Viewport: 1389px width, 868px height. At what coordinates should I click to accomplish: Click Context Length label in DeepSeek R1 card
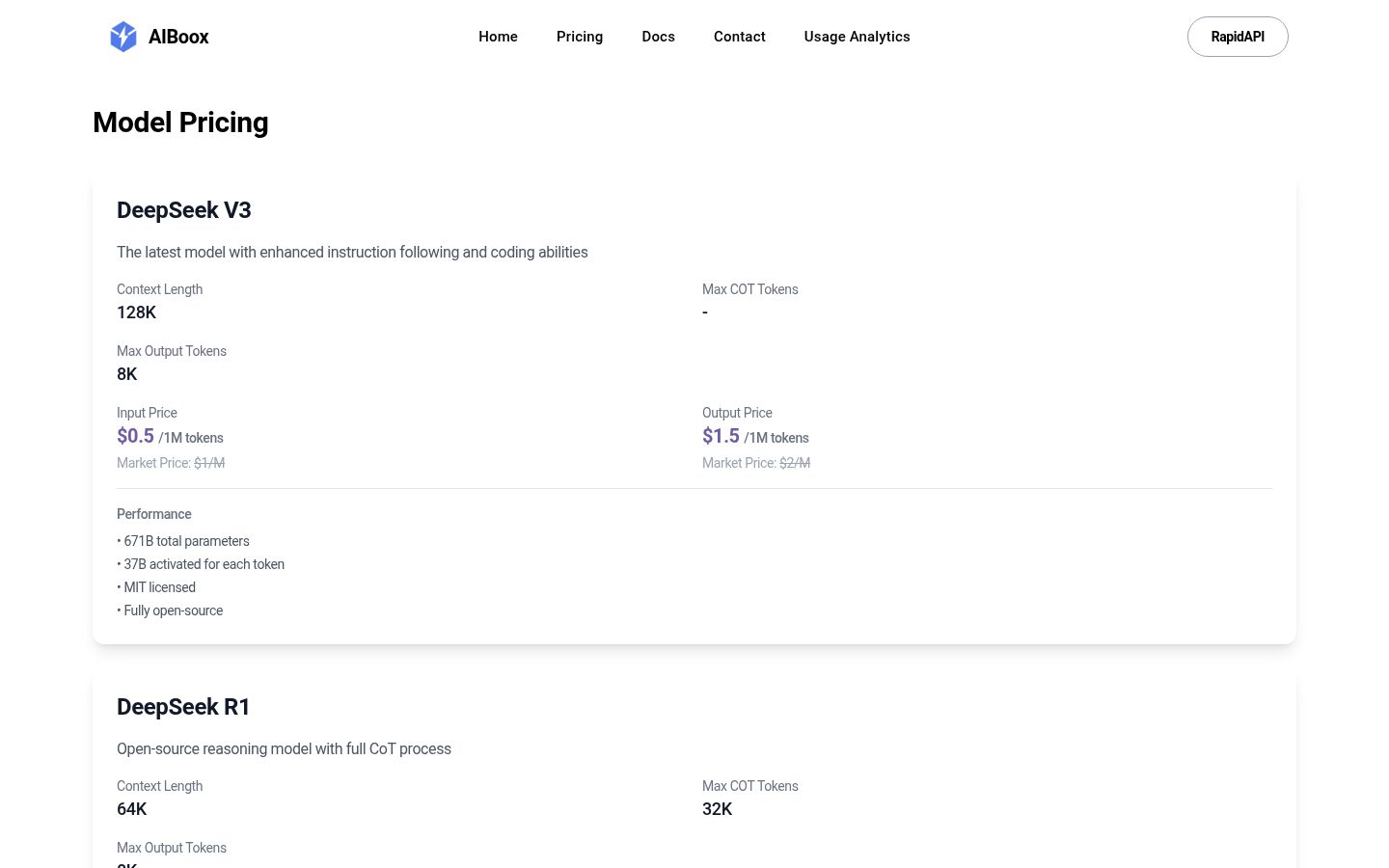[x=159, y=786]
